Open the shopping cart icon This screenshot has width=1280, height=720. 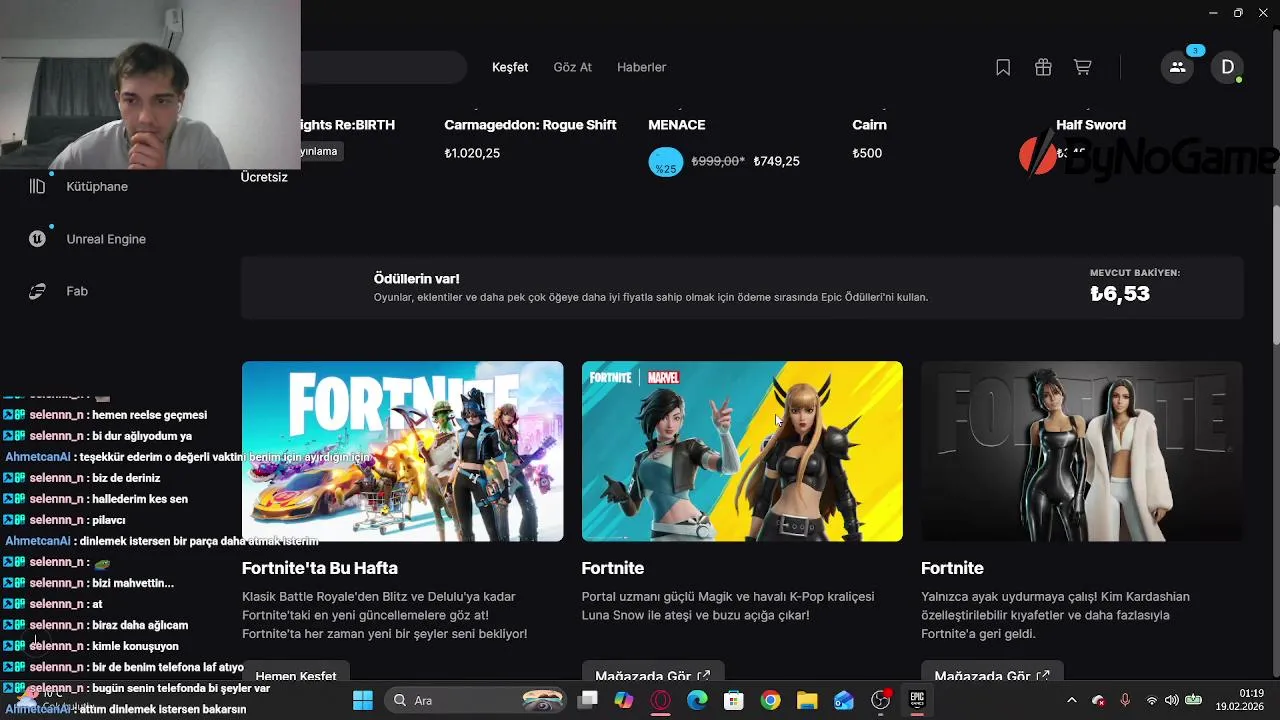[1082, 67]
